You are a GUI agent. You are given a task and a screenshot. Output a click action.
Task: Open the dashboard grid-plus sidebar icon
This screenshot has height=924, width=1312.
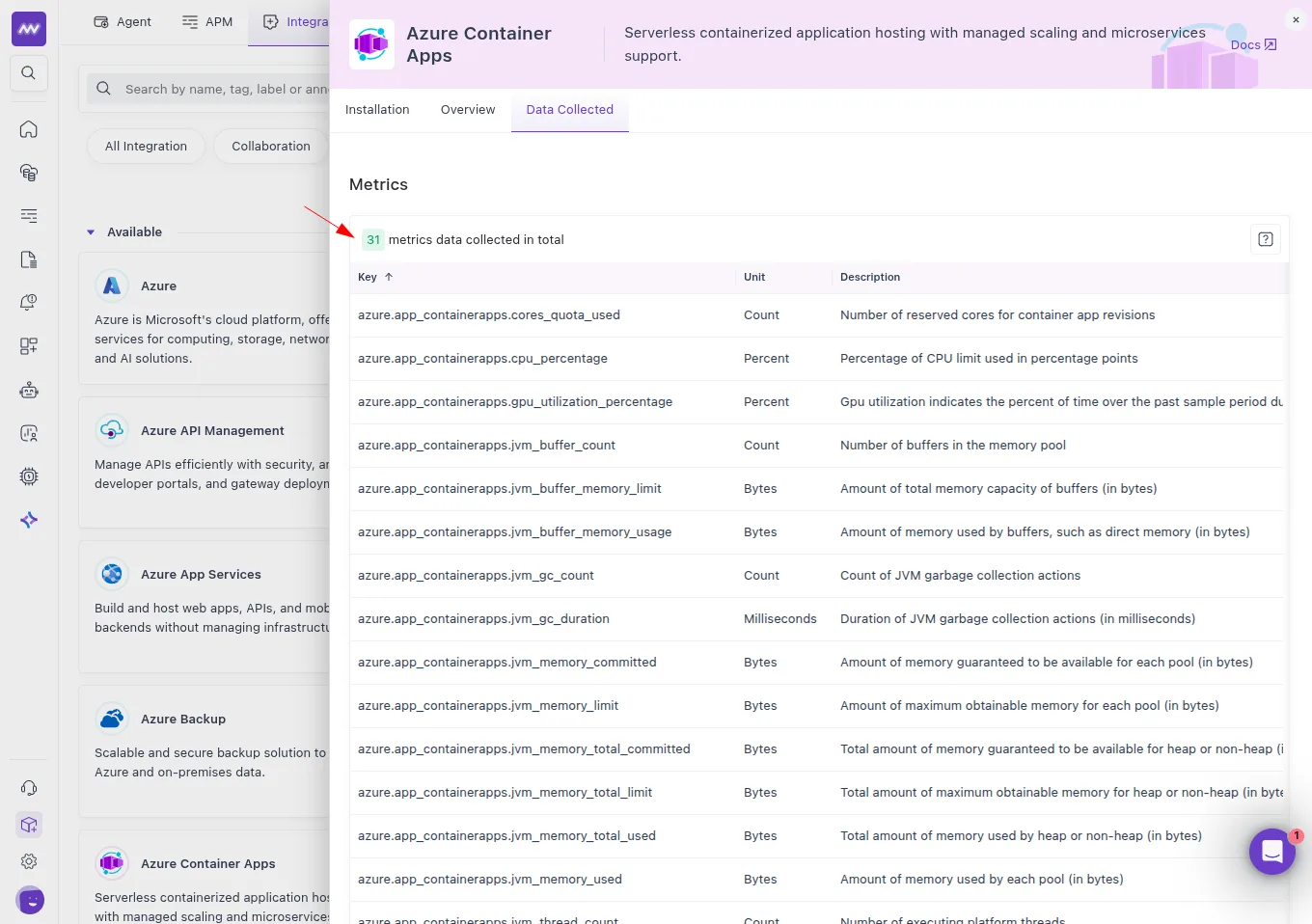click(29, 346)
